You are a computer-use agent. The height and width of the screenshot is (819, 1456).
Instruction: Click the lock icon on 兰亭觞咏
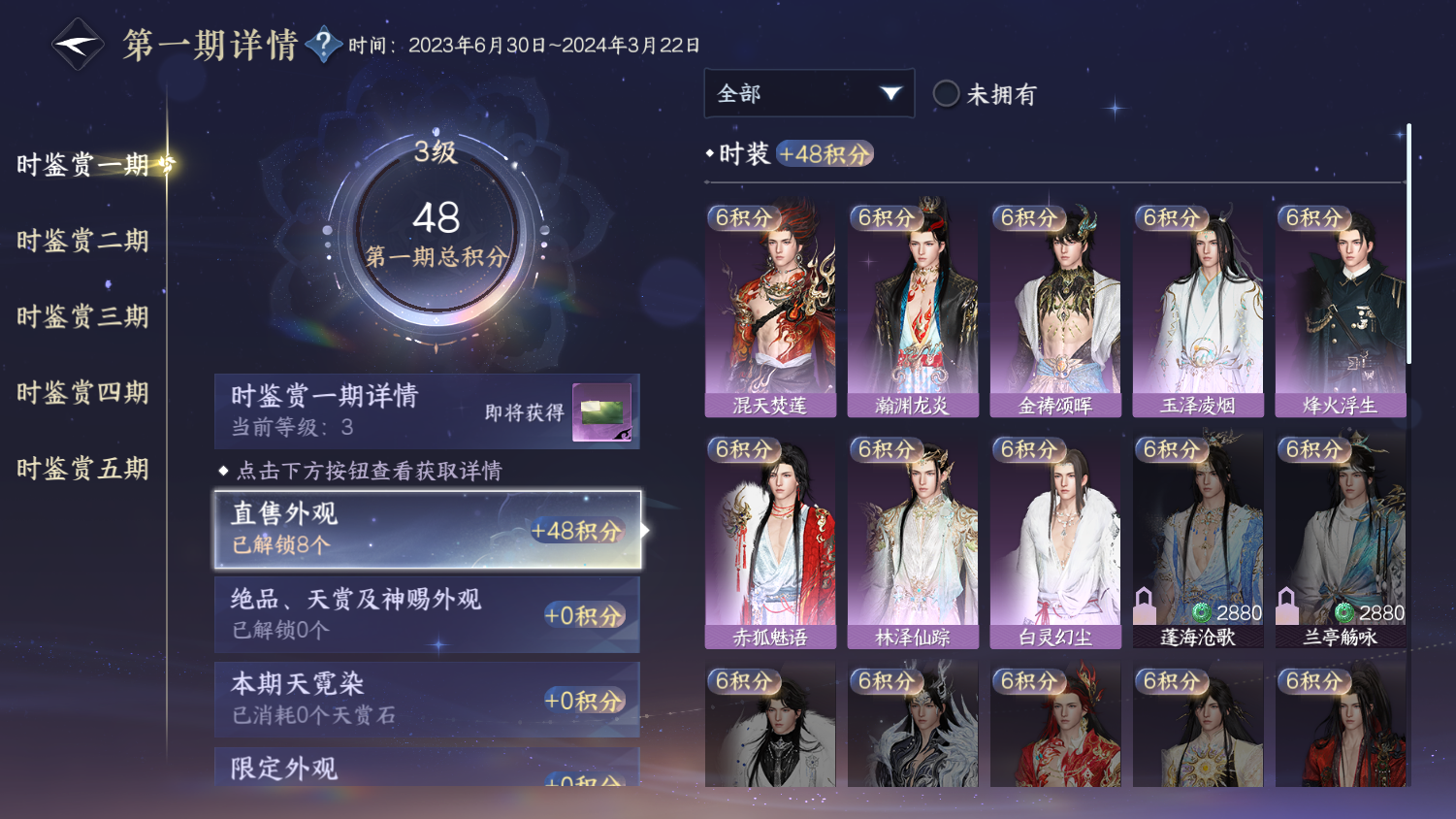(x=1287, y=606)
